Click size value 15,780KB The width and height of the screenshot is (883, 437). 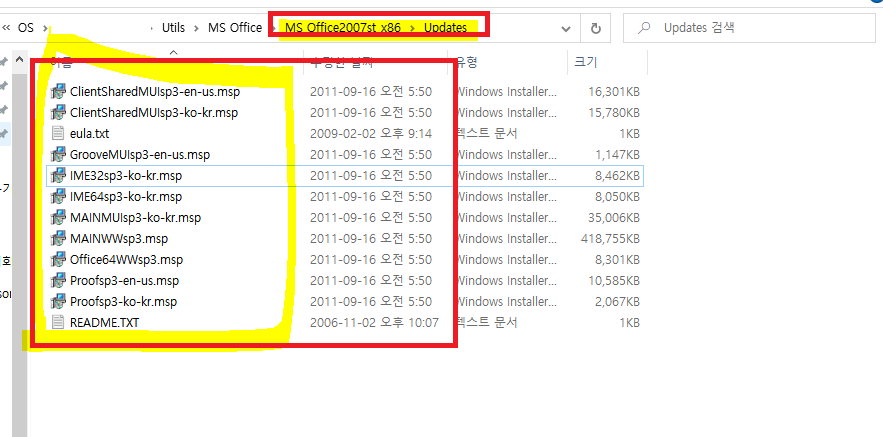pyautogui.click(x=614, y=113)
